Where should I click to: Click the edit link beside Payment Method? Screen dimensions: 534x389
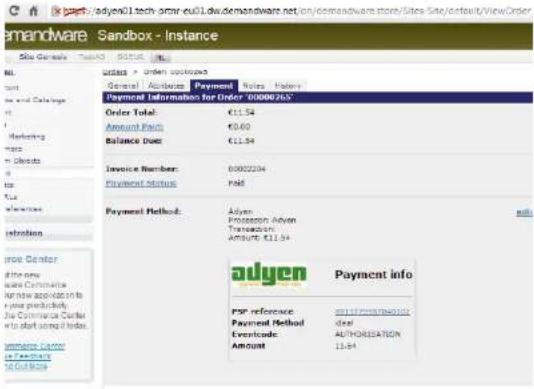coord(524,213)
